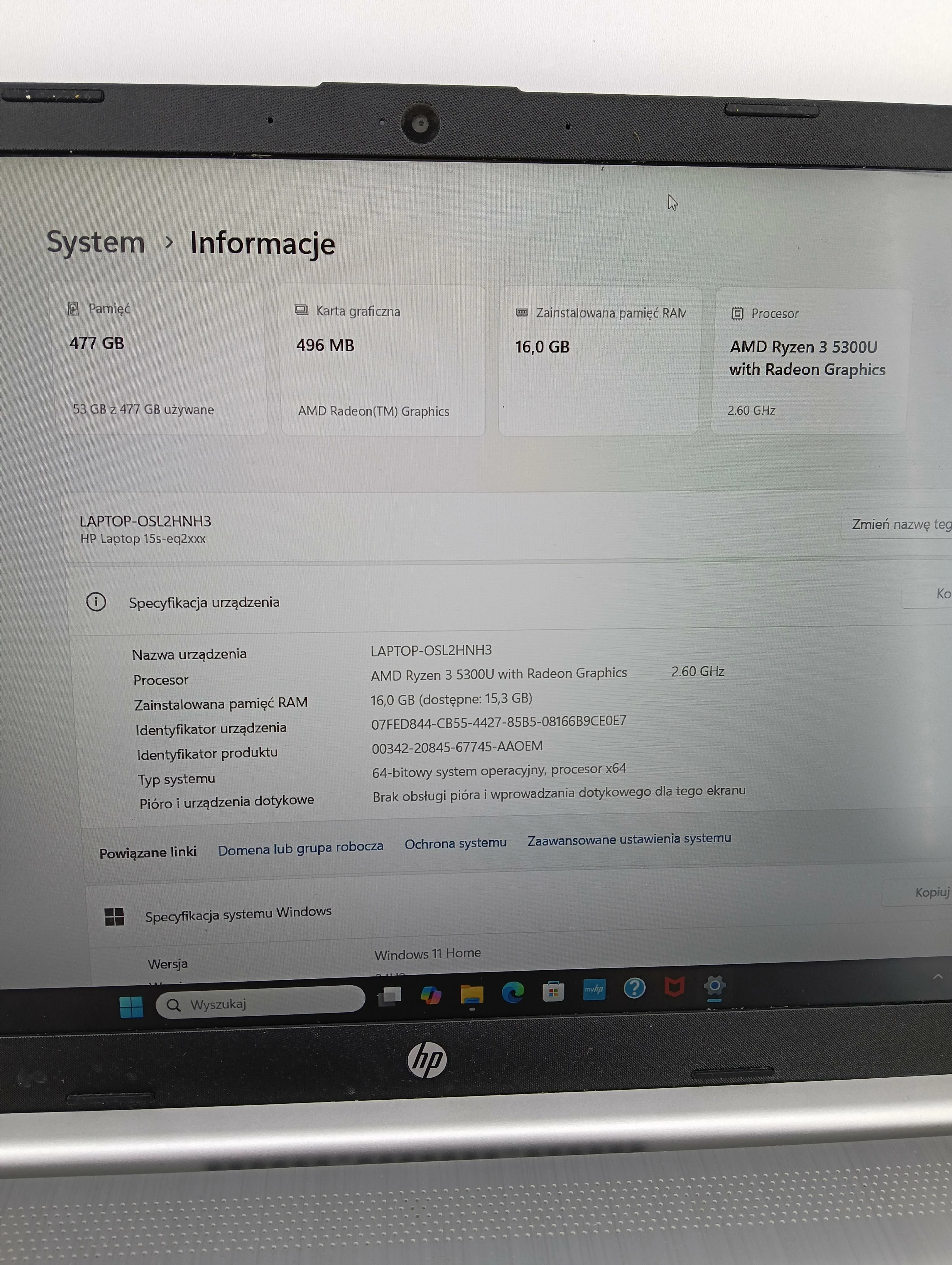Click the info icon beside Specyfikacja urządzenia
This screenshot has height=1265, width=952.
(x=96, y=602)
